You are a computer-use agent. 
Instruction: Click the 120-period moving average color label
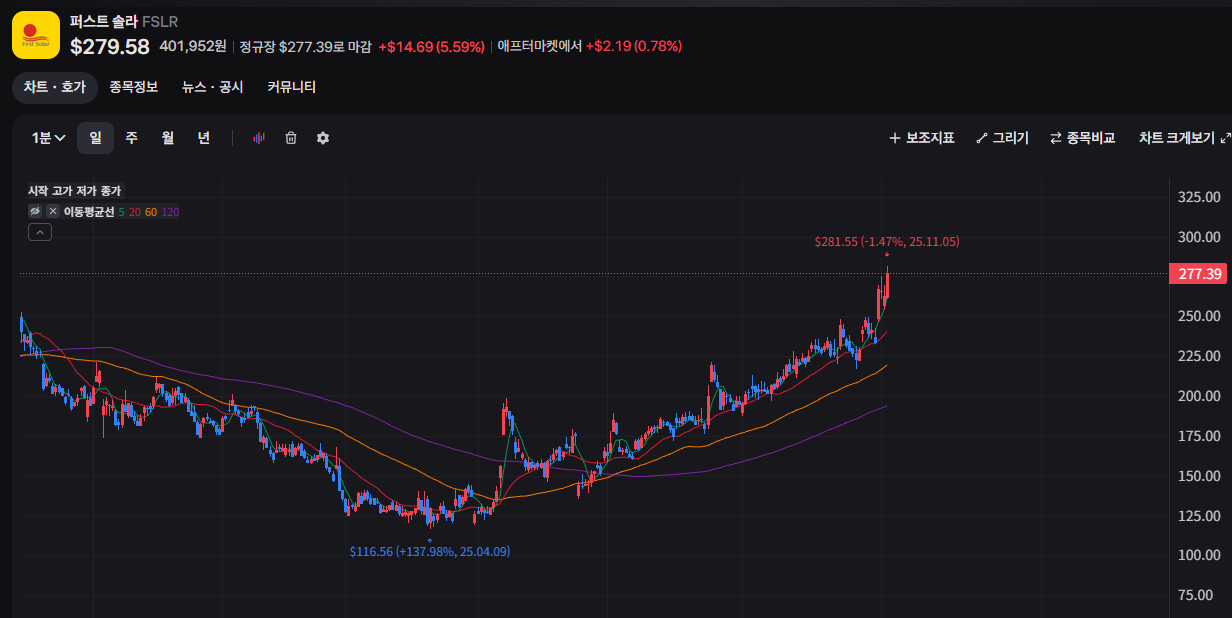[x=170, y=212]
